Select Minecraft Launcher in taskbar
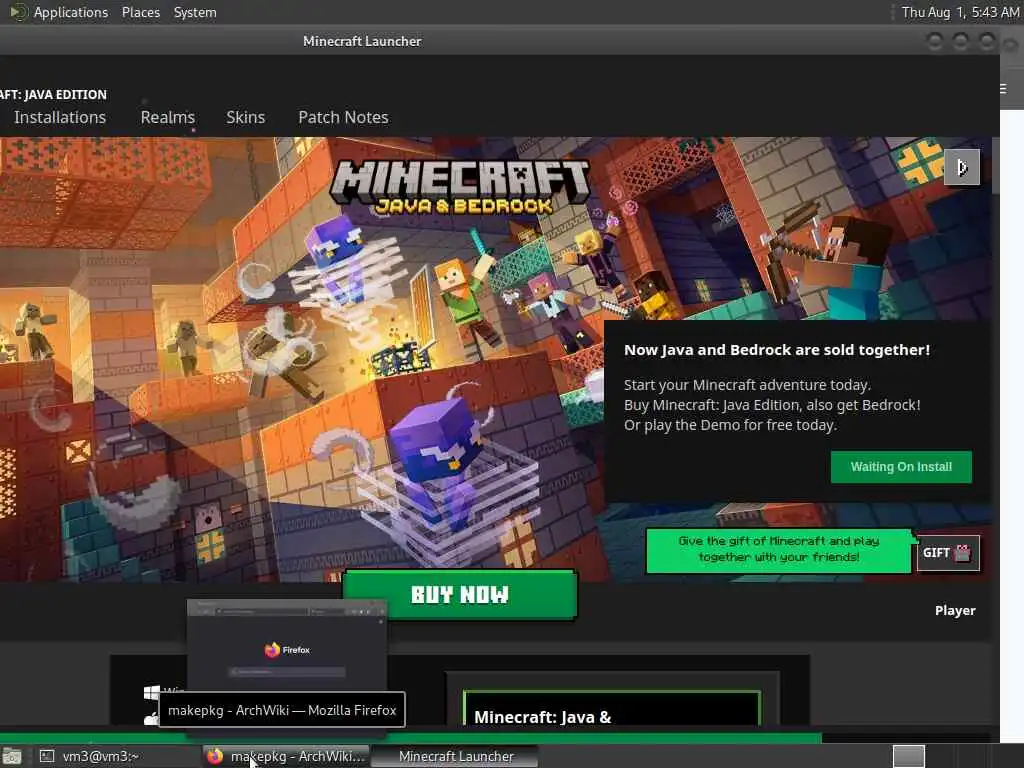1024x768 pixels. point(455,756)
